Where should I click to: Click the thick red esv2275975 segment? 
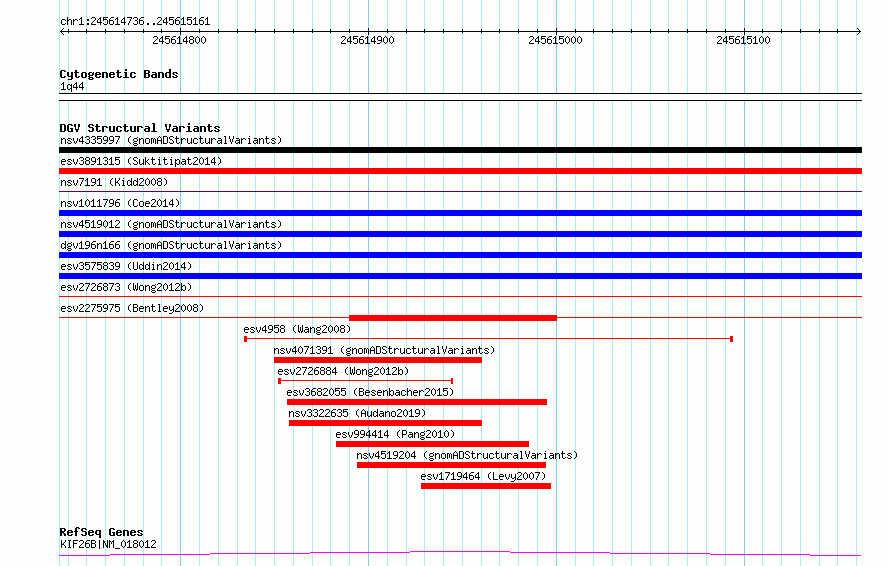pyautogui.click(x=453, y=318)
